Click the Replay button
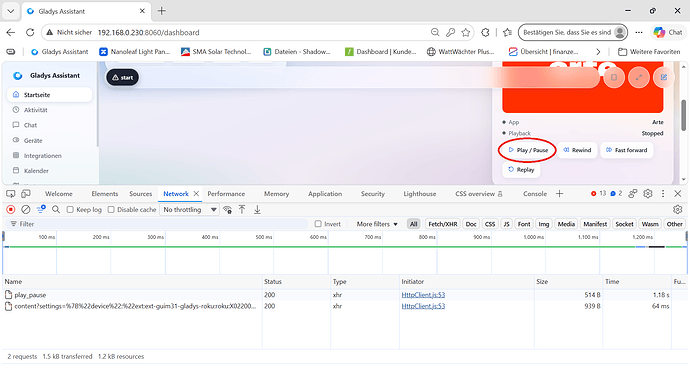This screenshot has width=690, height=371. click(x=521, y=169)
